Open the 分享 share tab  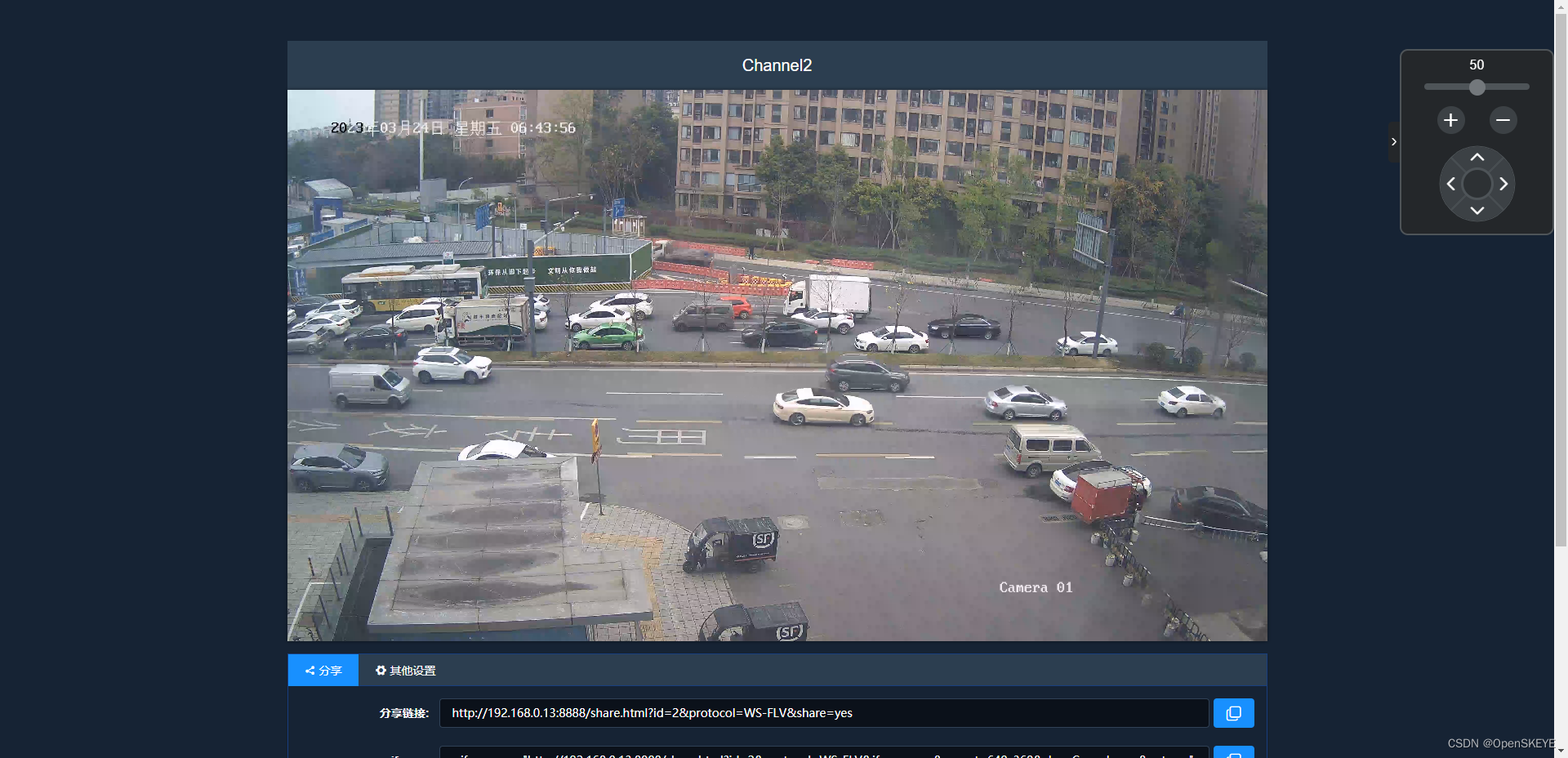coord(323,671)
